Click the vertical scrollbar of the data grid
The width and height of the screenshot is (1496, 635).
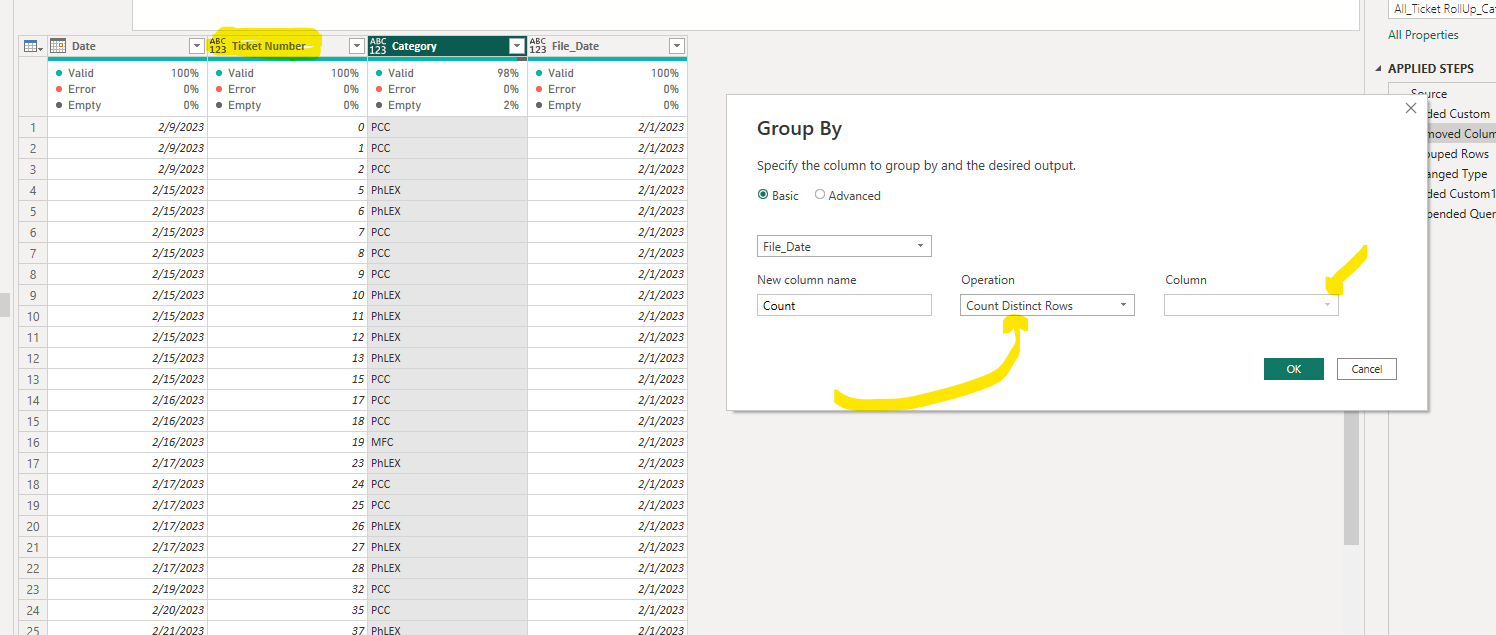(1351, 480)
